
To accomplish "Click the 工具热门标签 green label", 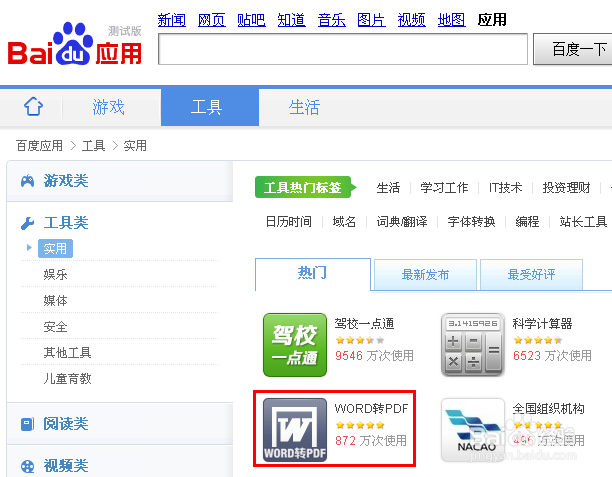I will [306, 187].
